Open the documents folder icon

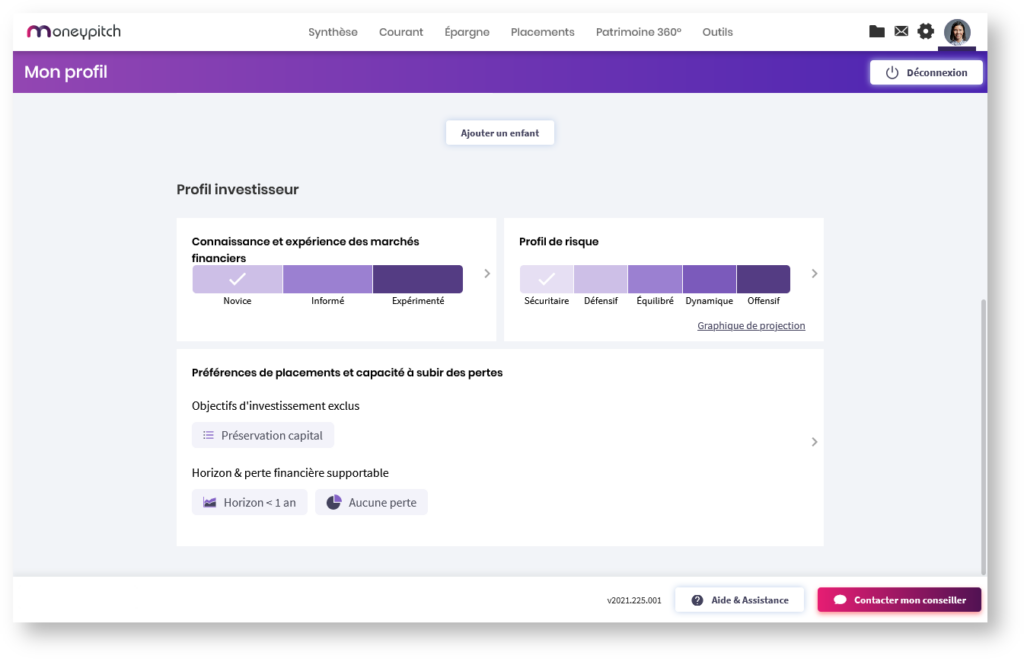pos(876,32)
